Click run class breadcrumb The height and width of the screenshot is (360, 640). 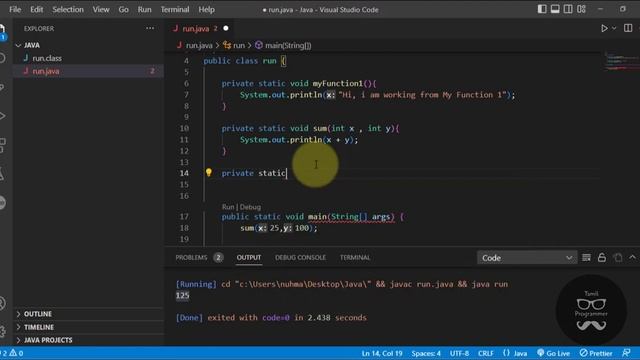click(239, 45)
